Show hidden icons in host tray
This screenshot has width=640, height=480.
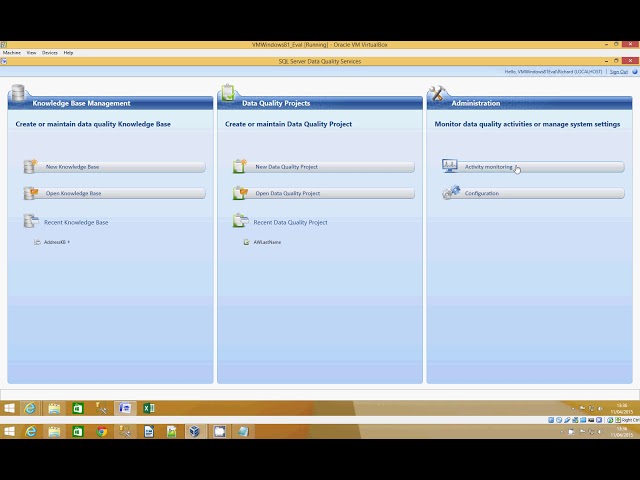[561, 432]
